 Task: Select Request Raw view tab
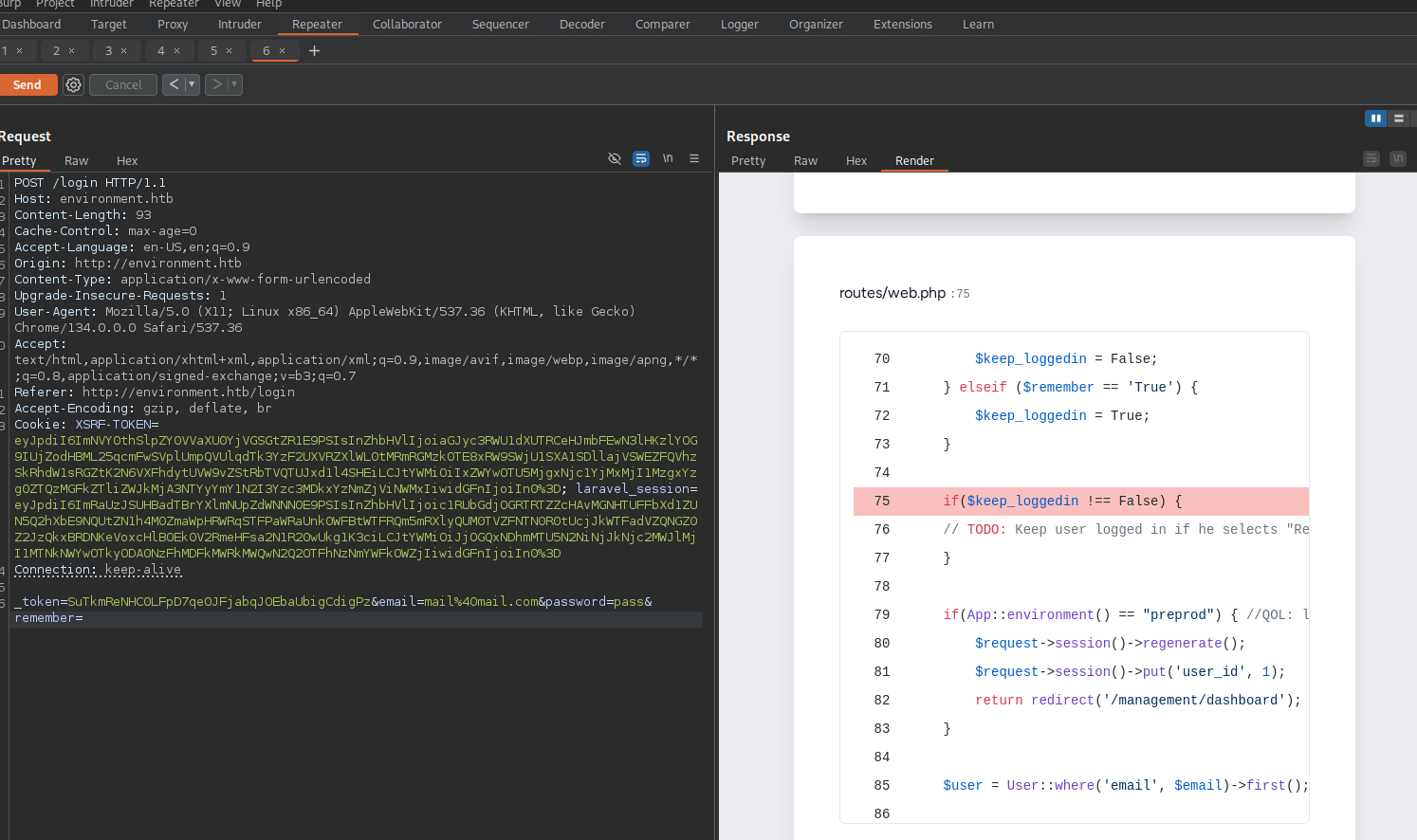pos(76,160)
